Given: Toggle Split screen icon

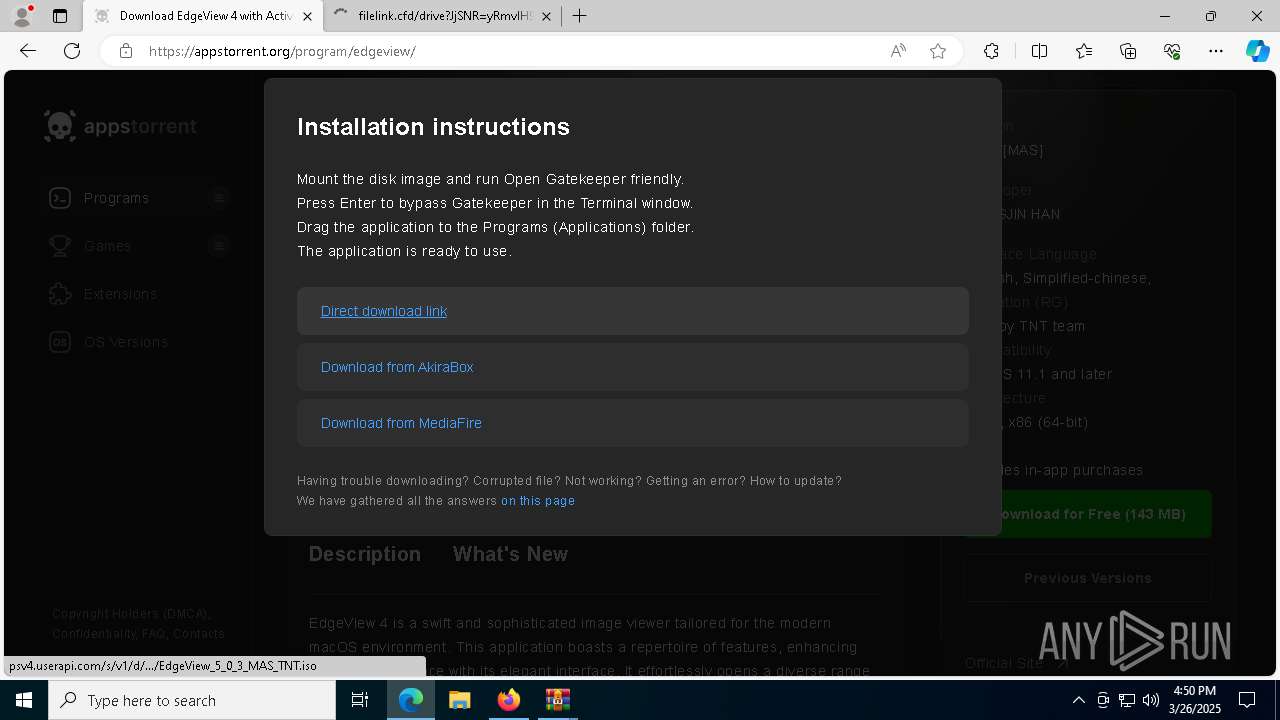Looking at the screenshot, I should tap(1039, 51).
